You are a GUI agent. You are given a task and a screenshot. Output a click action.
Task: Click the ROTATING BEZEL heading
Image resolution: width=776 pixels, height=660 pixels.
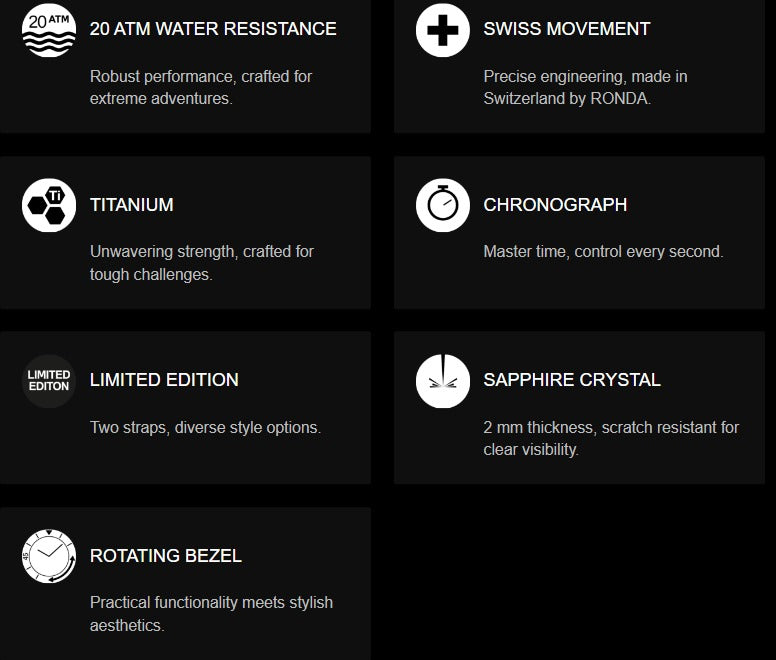(x=165, y=556)
